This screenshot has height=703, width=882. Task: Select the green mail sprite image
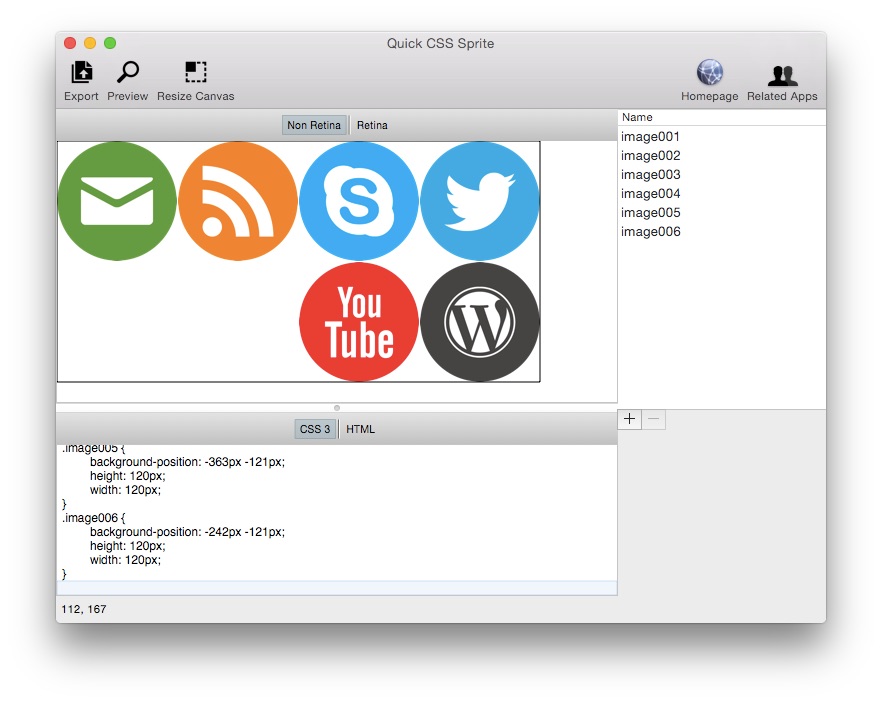[x=117, y=201]
